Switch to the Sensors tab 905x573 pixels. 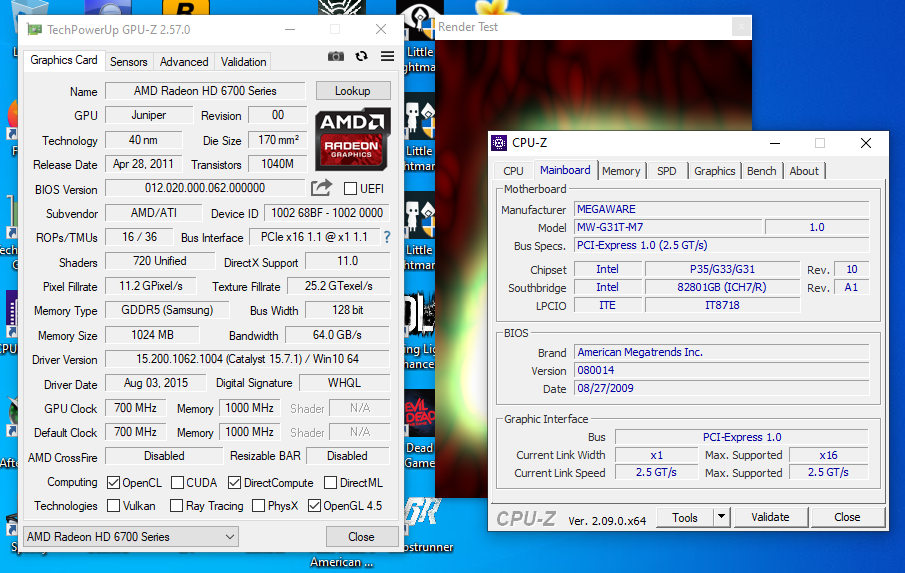point(129,62)
